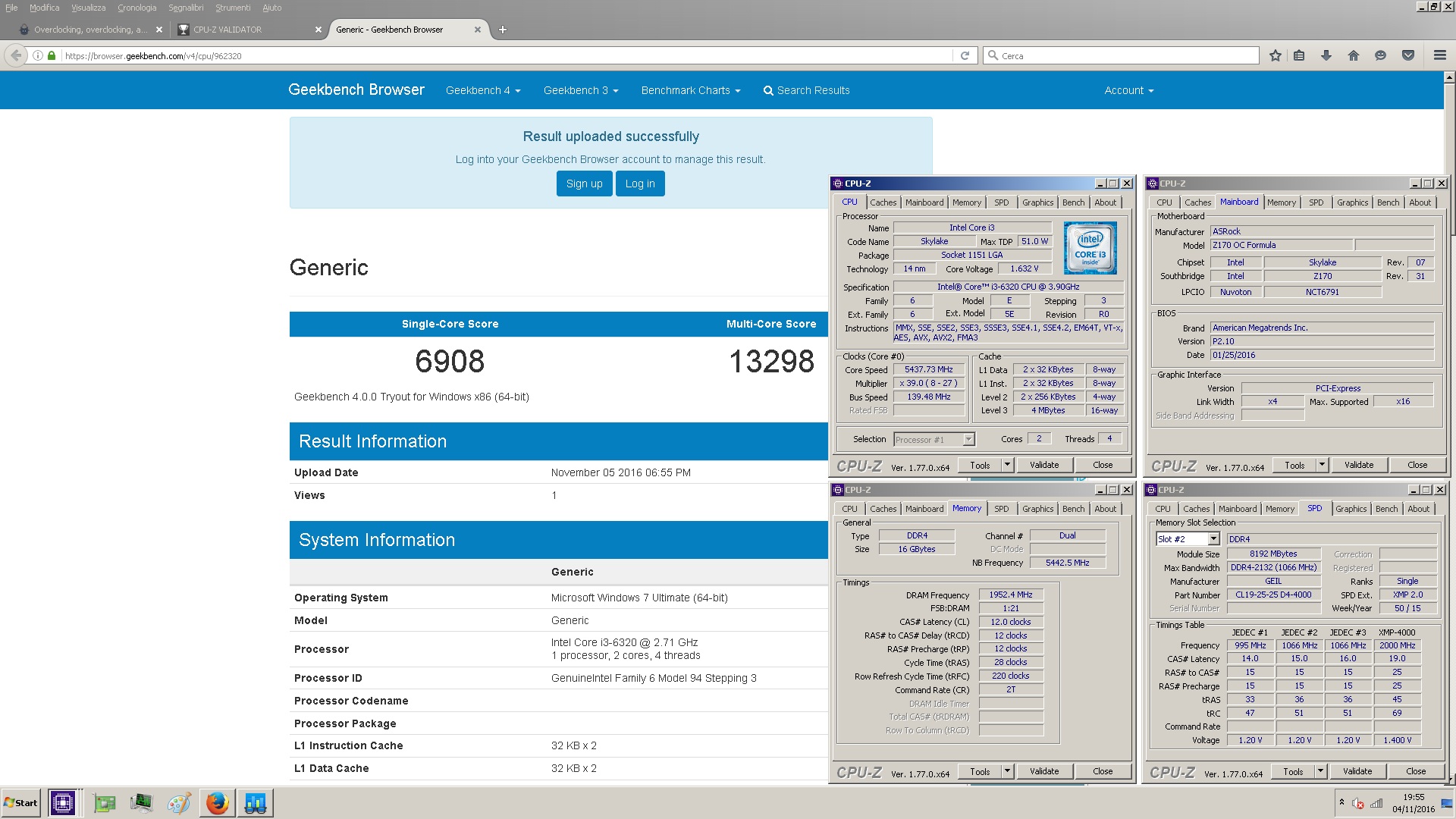Open the Account dropdown menu
Screen dimensions: 1456x819
tap(1128, 90)
